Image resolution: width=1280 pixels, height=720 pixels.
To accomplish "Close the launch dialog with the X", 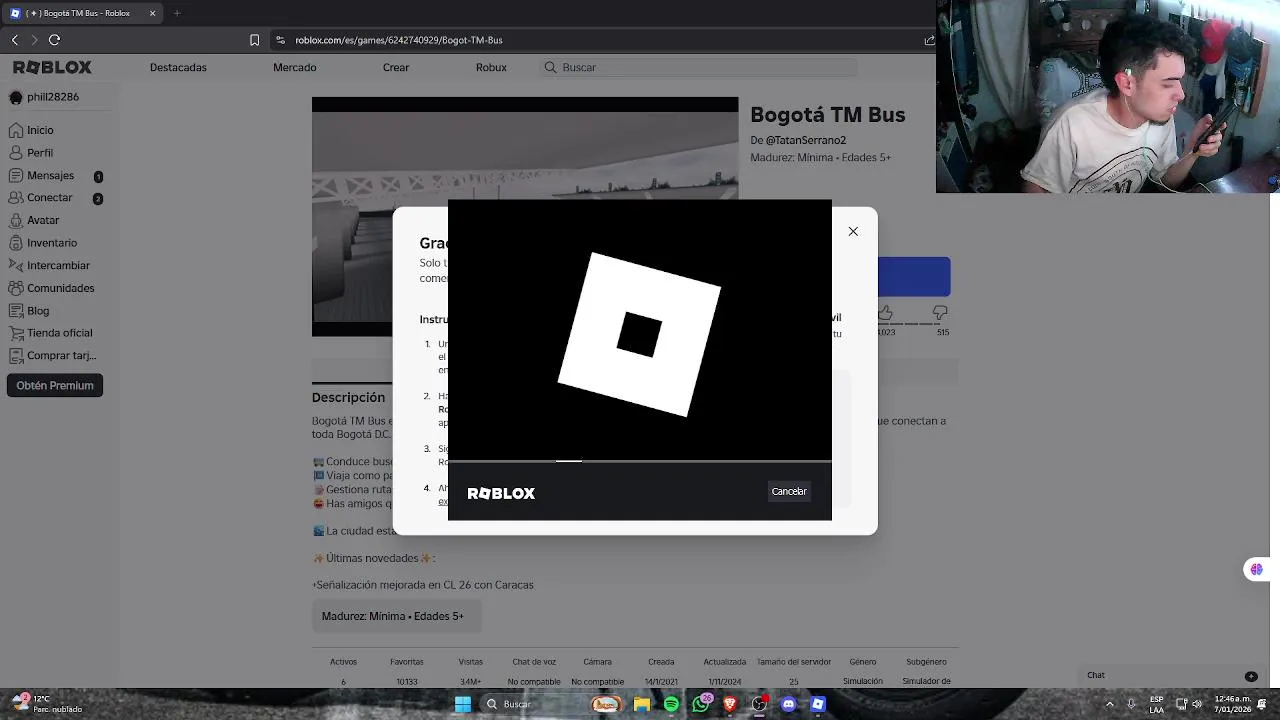I will (x=853, y=231).
